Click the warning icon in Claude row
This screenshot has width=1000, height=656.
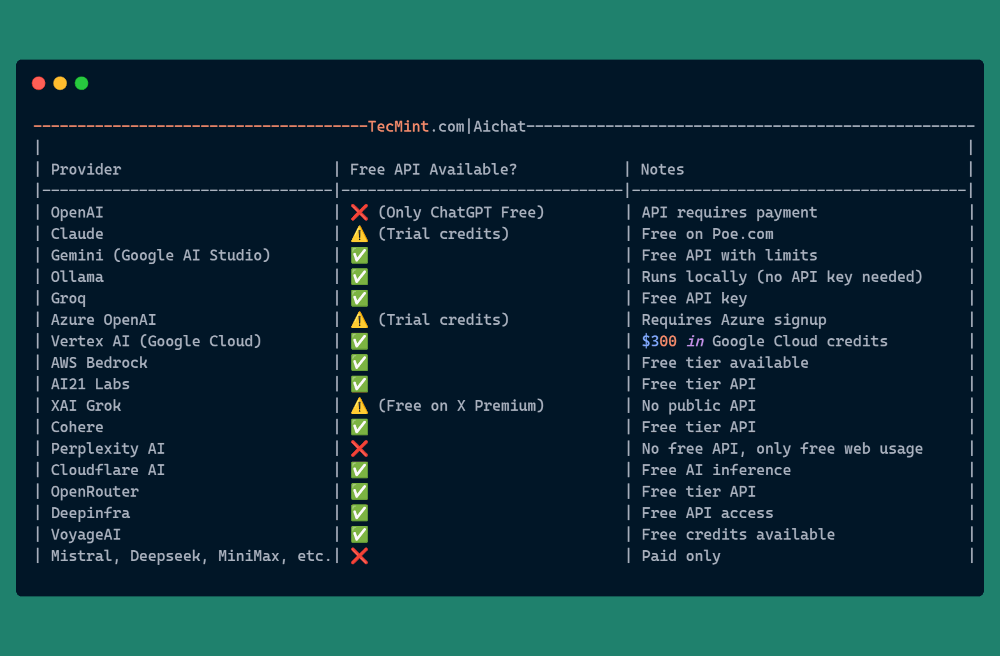(x=359, y=234)
